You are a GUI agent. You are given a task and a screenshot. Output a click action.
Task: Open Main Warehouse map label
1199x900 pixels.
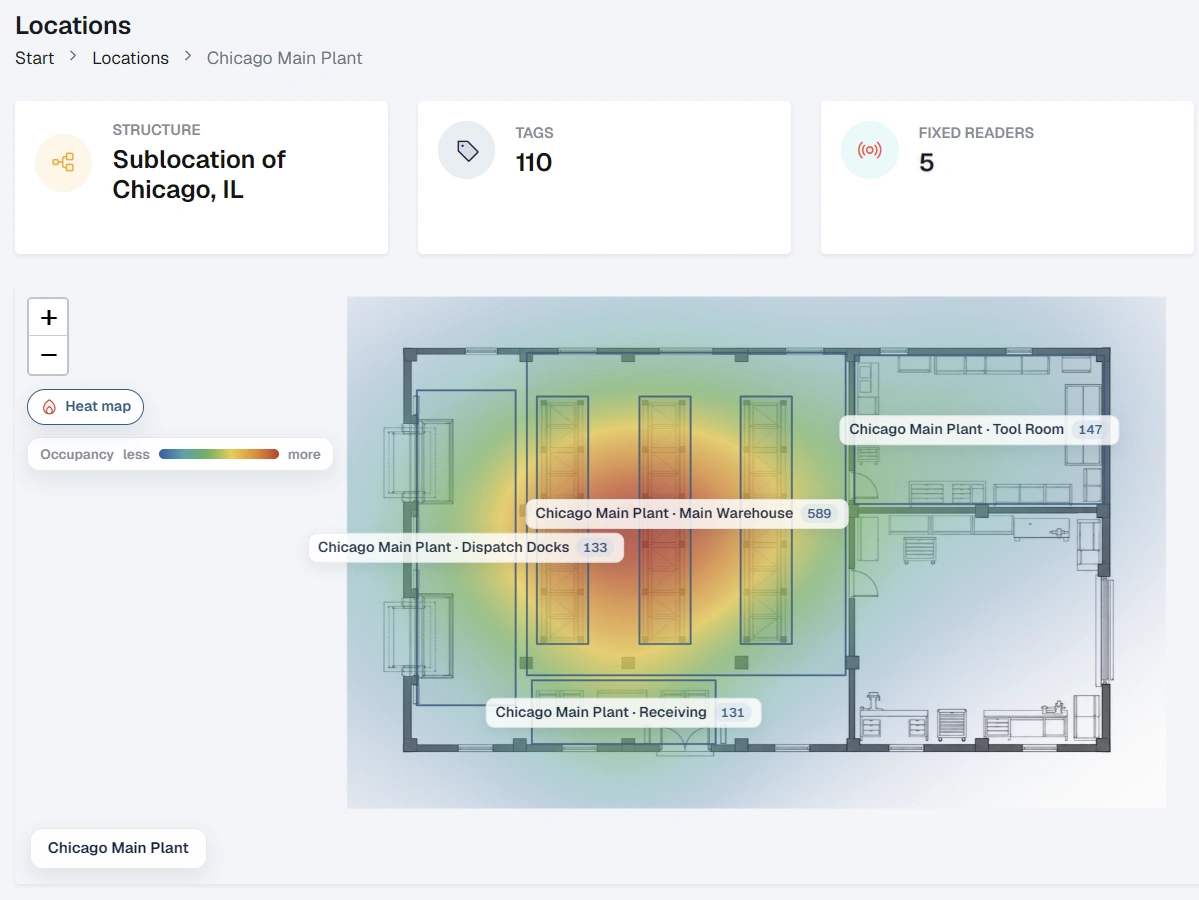click(x=687, y=514)
